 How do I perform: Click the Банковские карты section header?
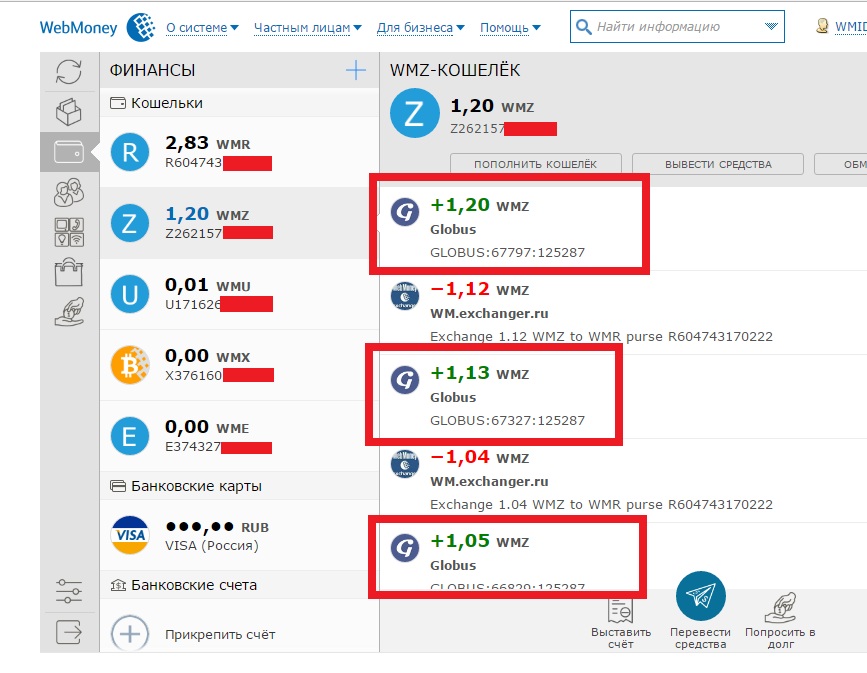point(239,486)
